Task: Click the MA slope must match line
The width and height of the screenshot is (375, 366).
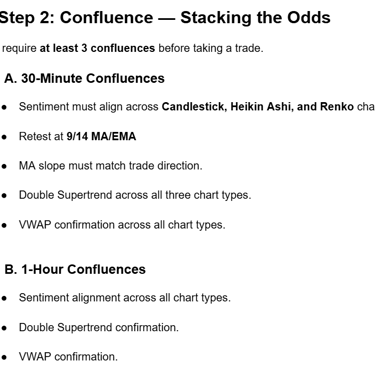Action: (x=111, y=166)
